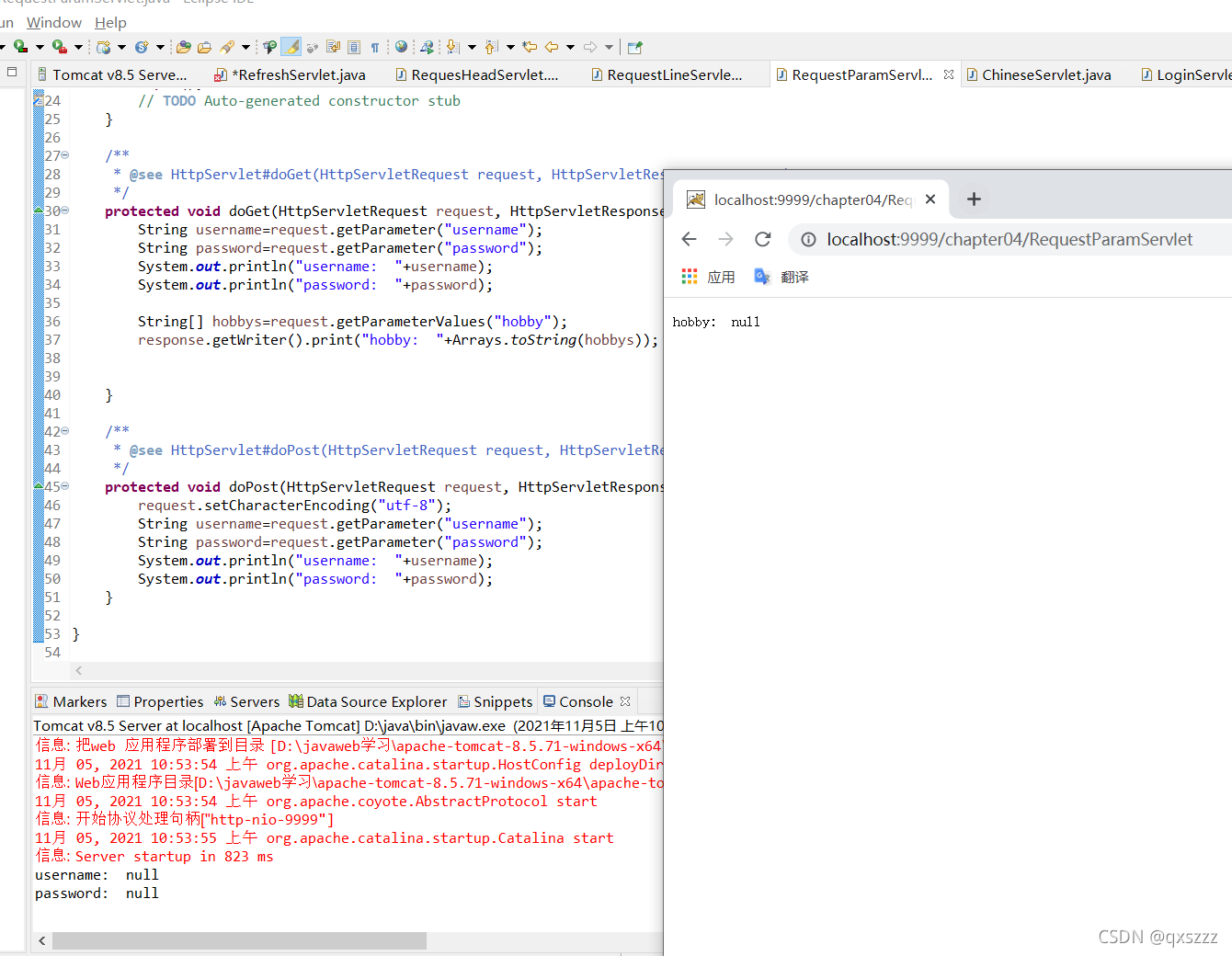1232x956 pixels.
Task: Click the Search flashlight toolbar icon
Action: 227,47
